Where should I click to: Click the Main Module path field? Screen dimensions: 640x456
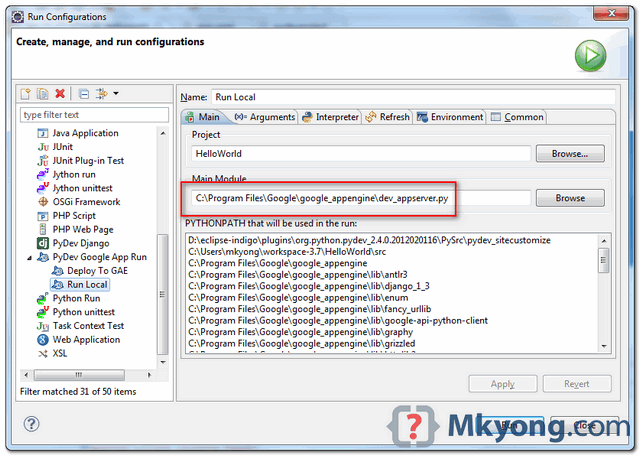click(361, 198)
